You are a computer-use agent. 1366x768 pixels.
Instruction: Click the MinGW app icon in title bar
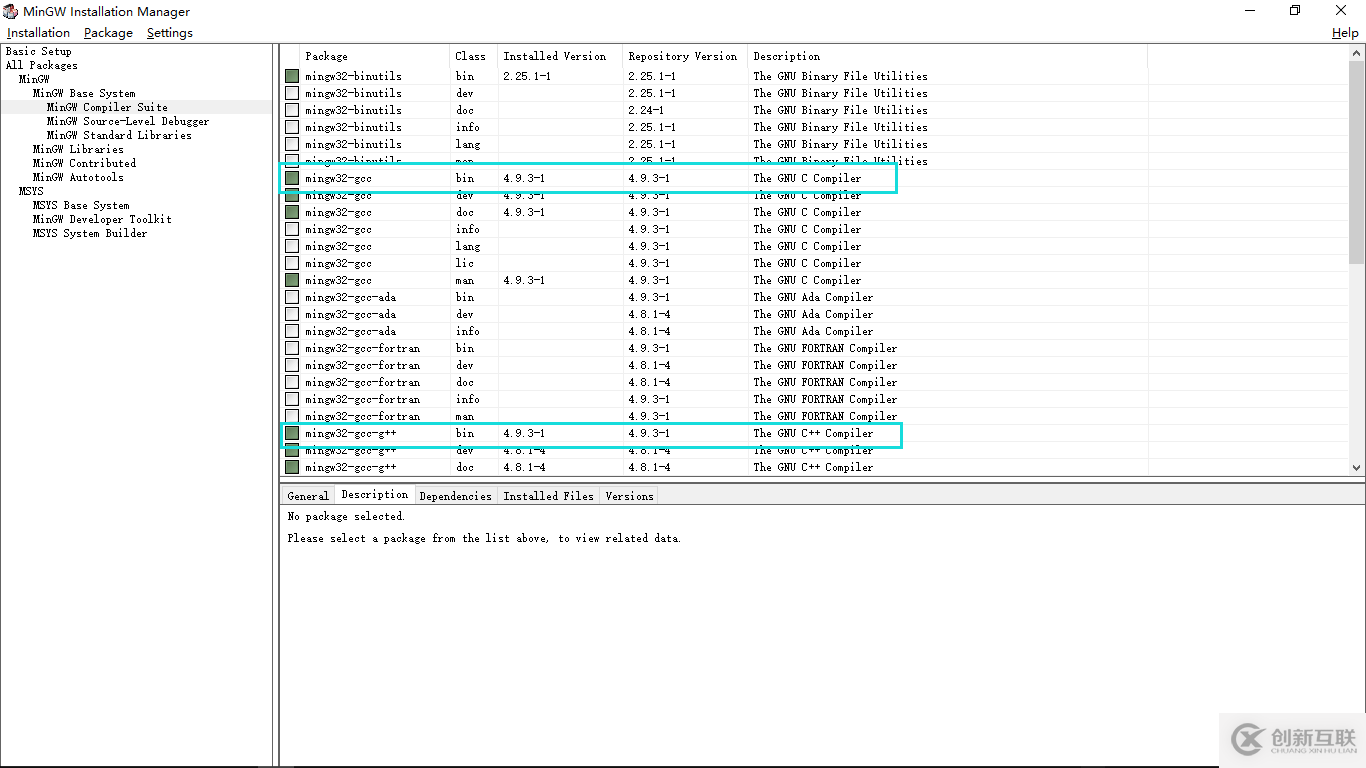[x=11, y=11]
